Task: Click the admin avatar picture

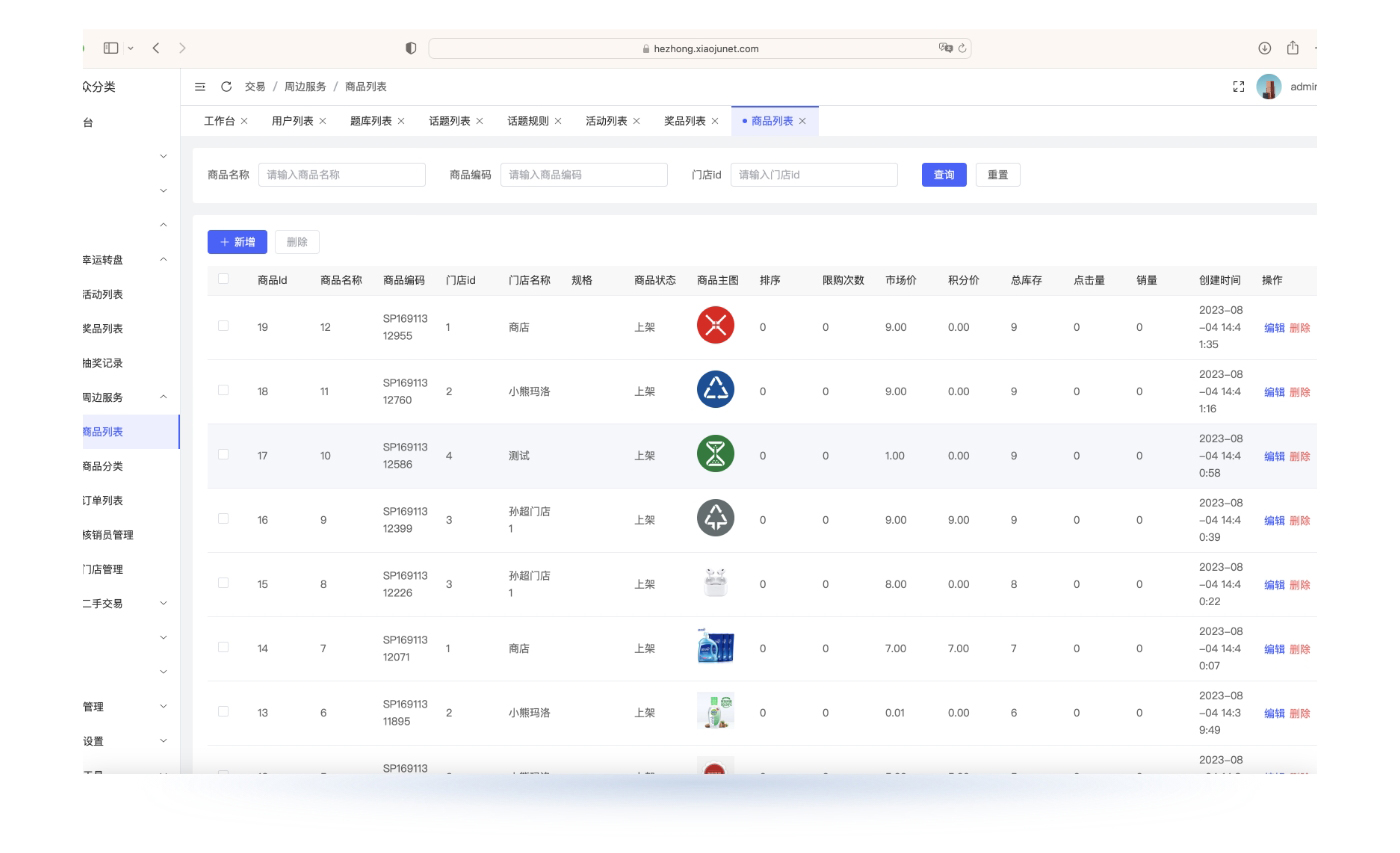Action: tap(1268, 87)
